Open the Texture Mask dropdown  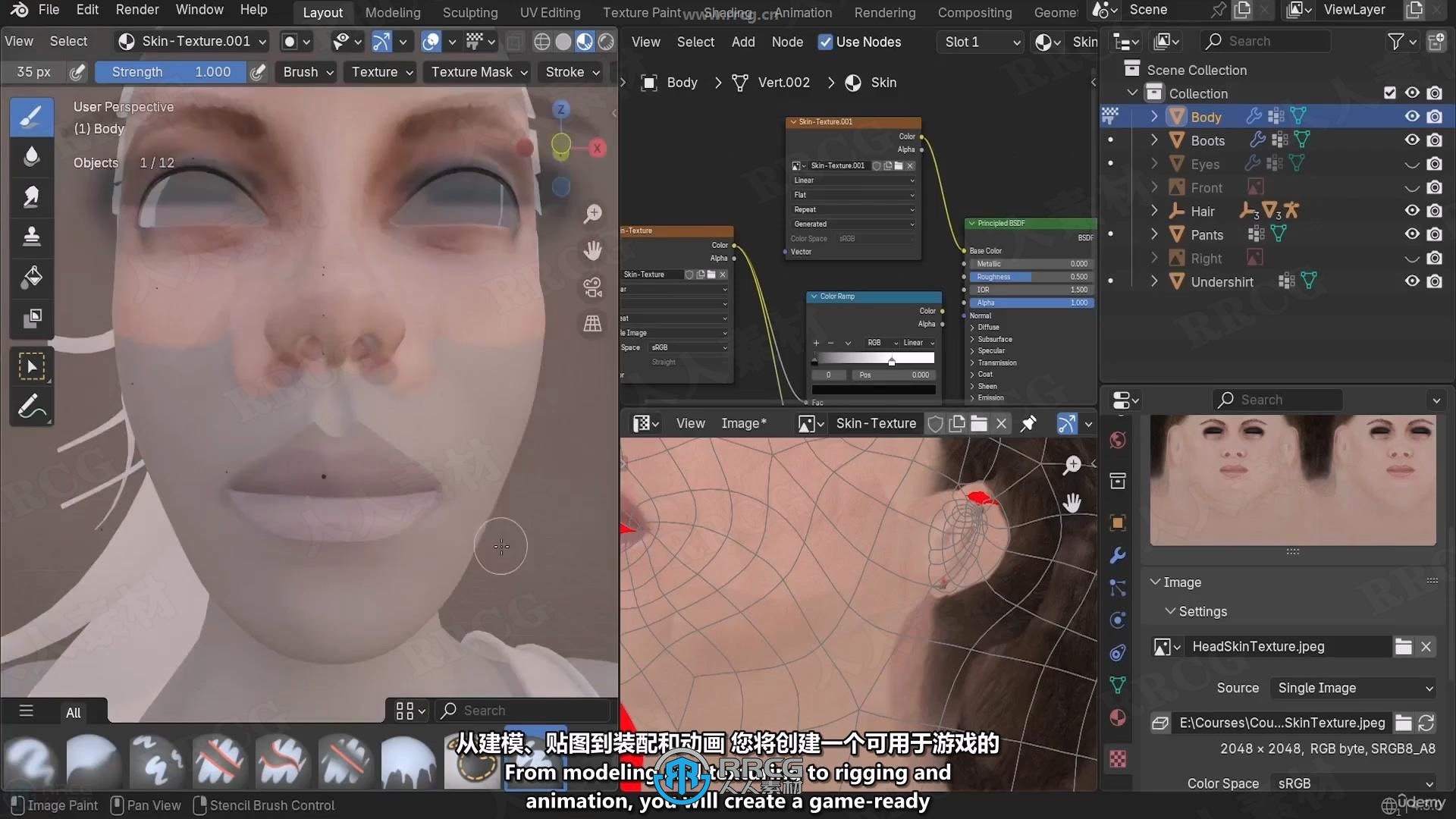(x=479, y=72)
